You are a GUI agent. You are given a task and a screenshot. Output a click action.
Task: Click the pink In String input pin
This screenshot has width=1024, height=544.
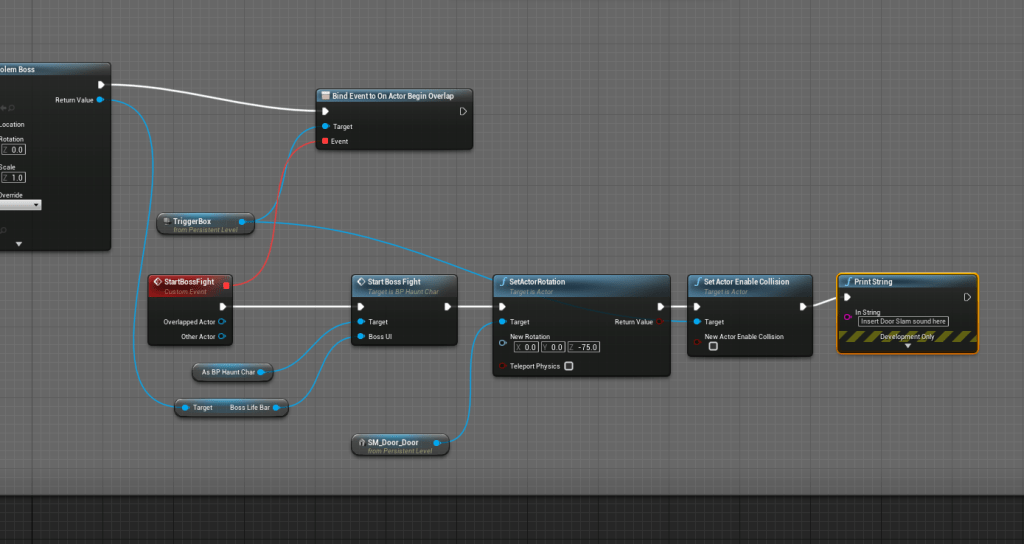847,317
